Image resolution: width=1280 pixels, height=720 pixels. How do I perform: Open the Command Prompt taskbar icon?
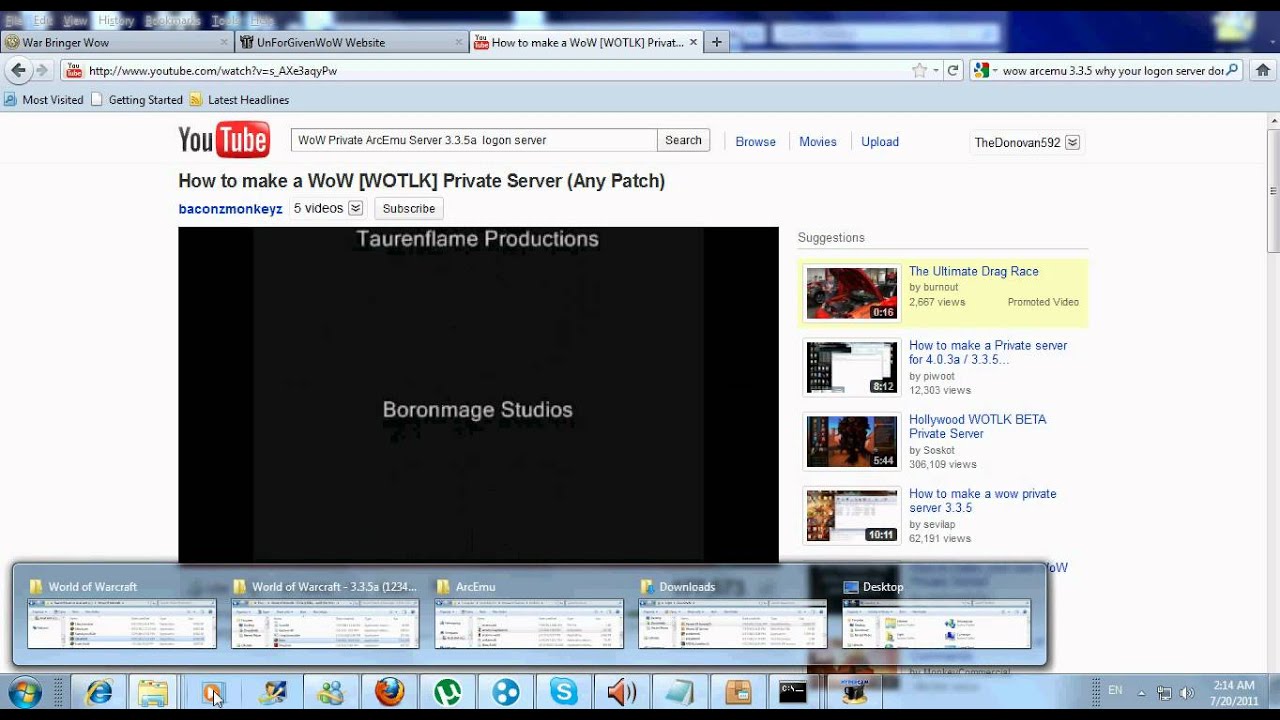coord(793,692)
